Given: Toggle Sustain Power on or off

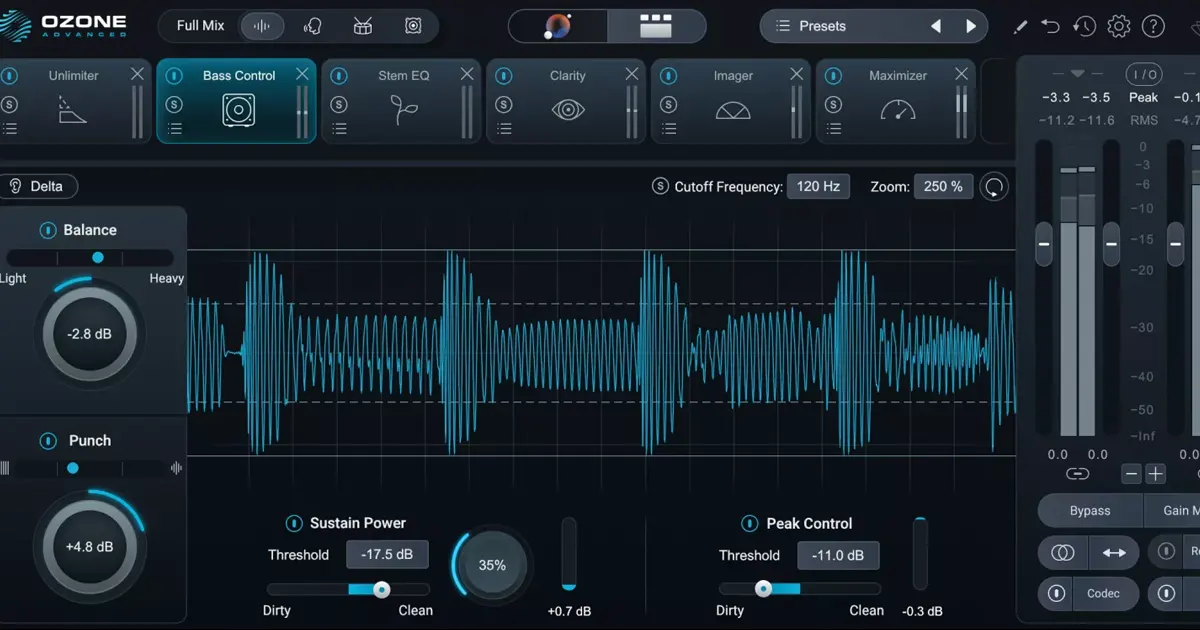Looking at the screenshot, I should 294,523.
